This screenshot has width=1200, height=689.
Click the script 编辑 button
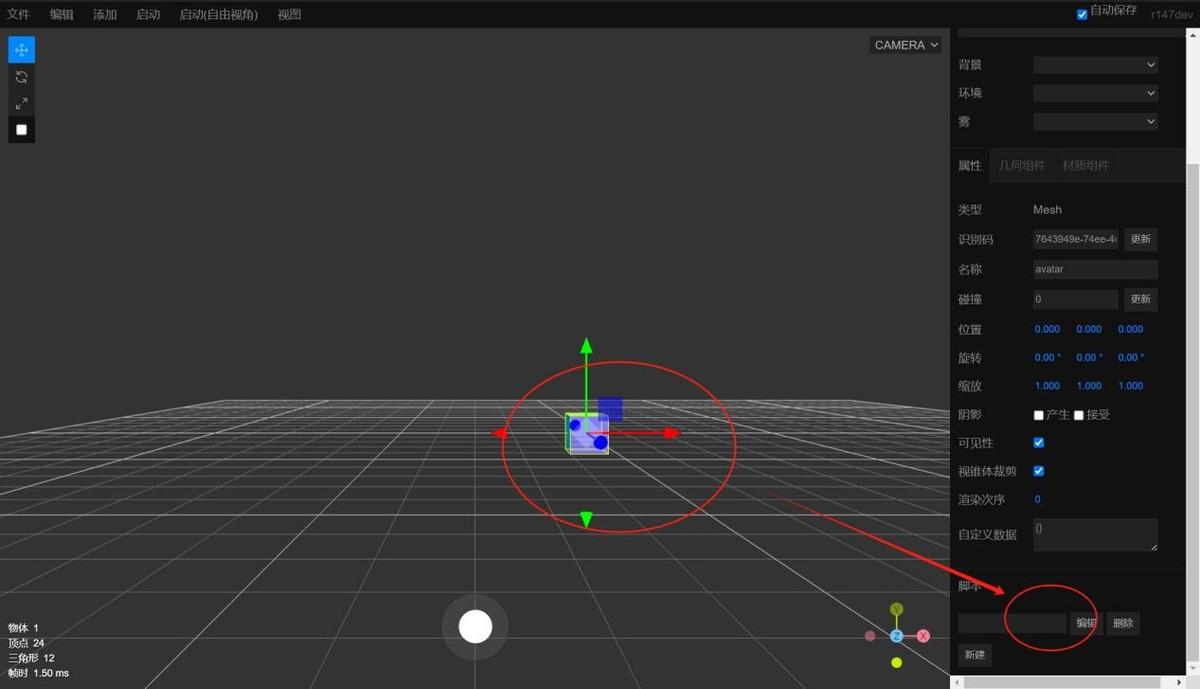coord(1086,623)
